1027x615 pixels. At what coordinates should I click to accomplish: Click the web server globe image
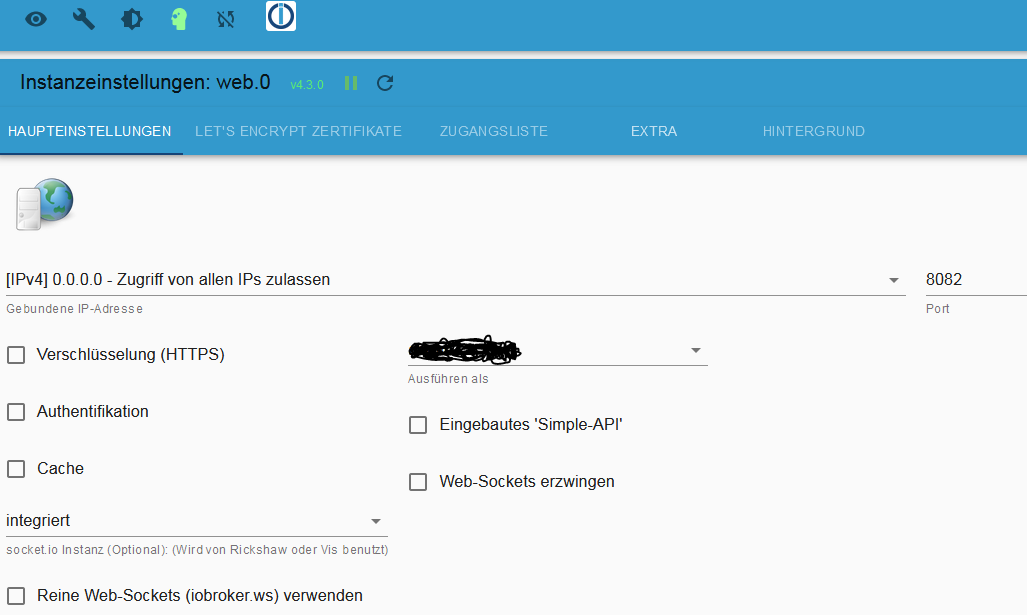(x=45, y=205)
